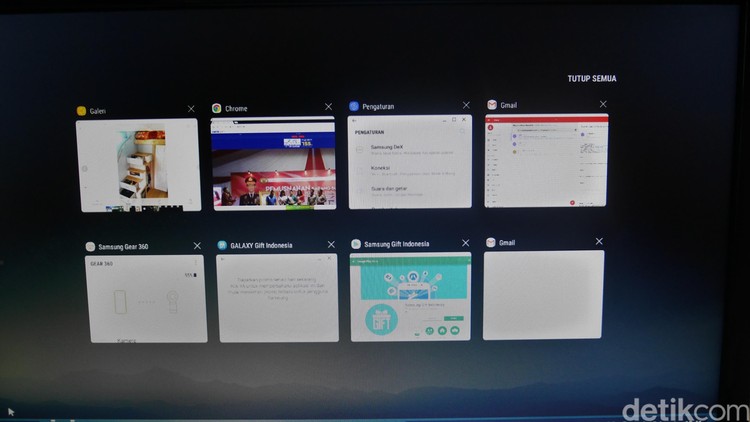Click the "Chrome" card title

click(236, 109)
